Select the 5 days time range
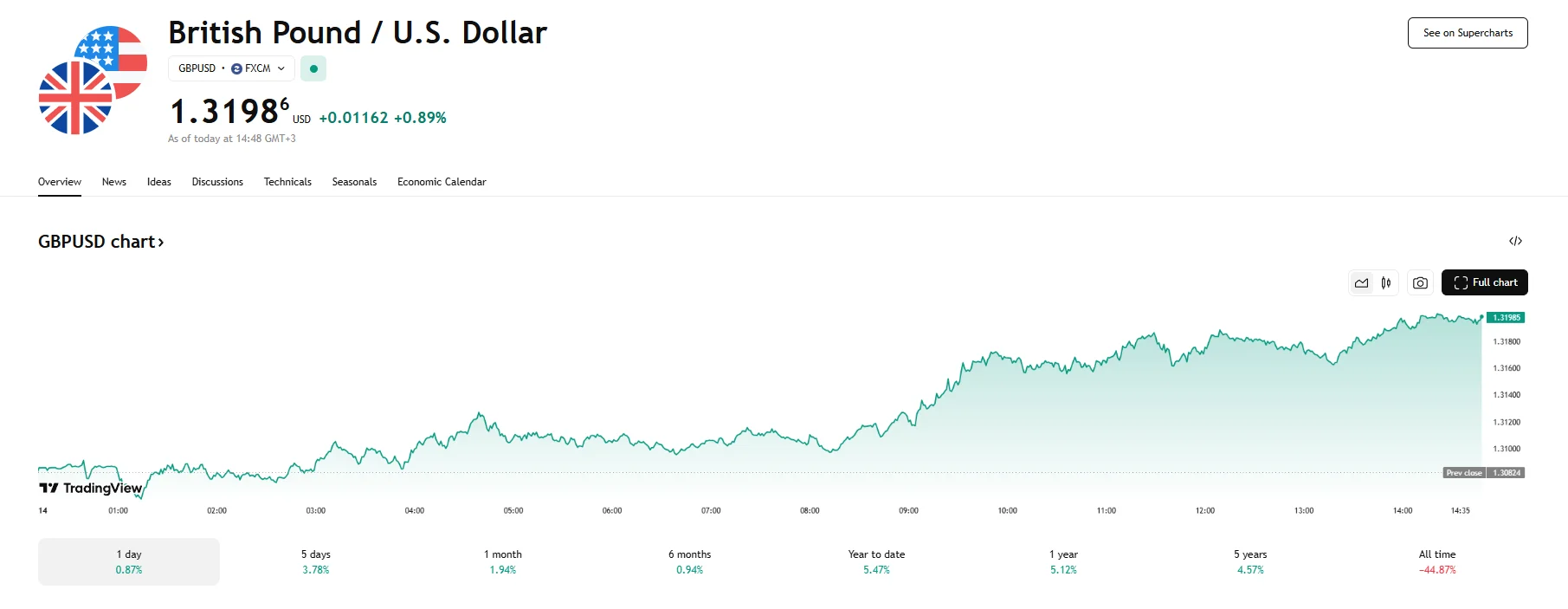Image resolution: width=1568 pixels, height=609 pixels. [x=316, y=561]
